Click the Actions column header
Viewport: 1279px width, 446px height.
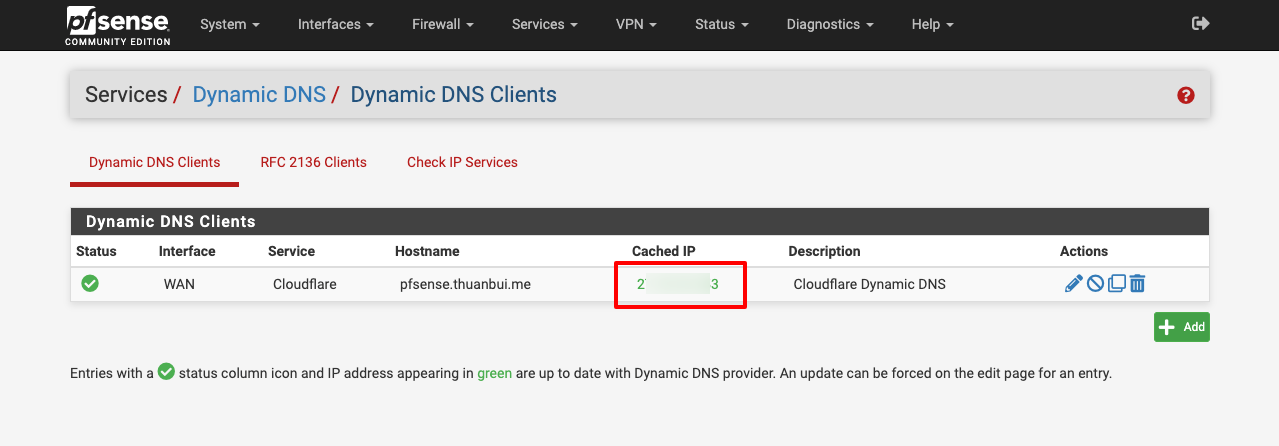click(x=1084, y=251)
